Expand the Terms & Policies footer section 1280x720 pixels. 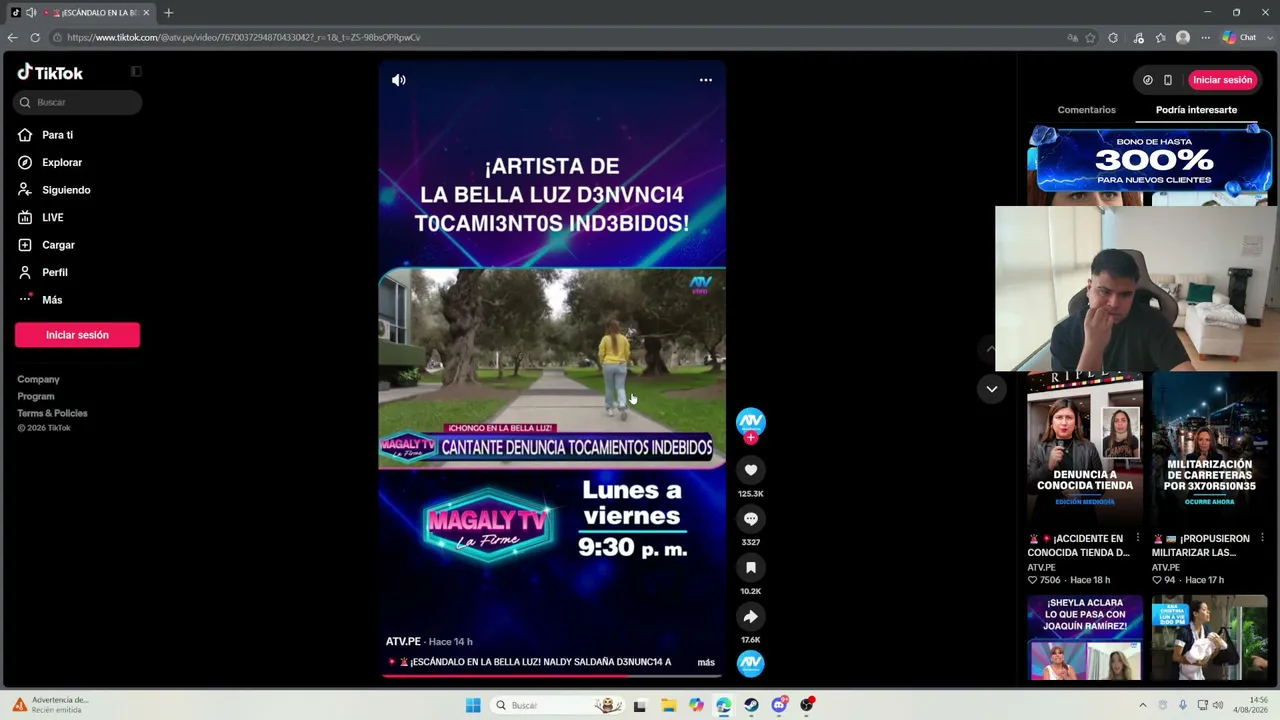coord(52,413)
